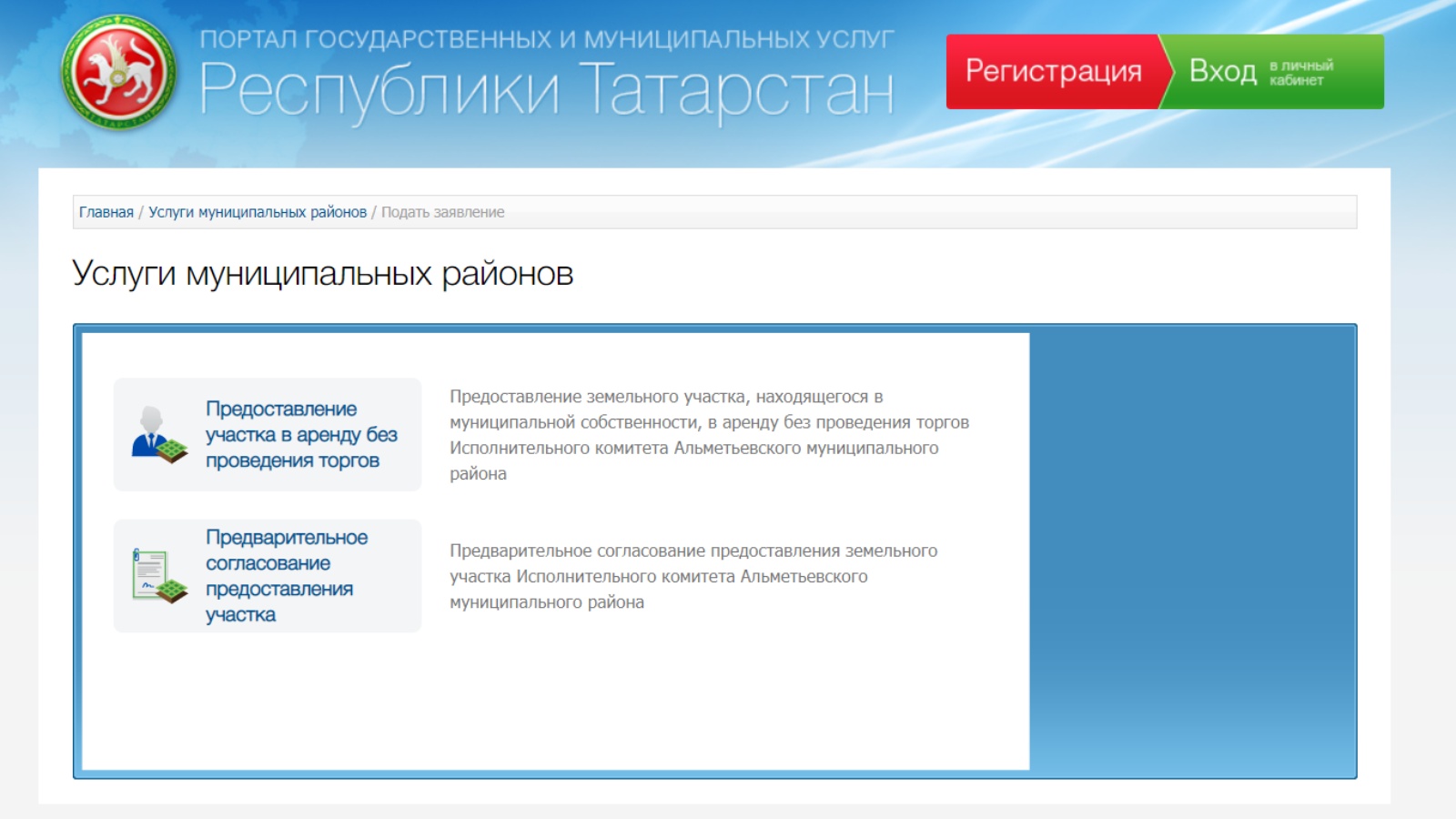Viewport: 1456px width, 819px height.
Task: Open the Регистрация button
Action: [x=1054, y=71]
